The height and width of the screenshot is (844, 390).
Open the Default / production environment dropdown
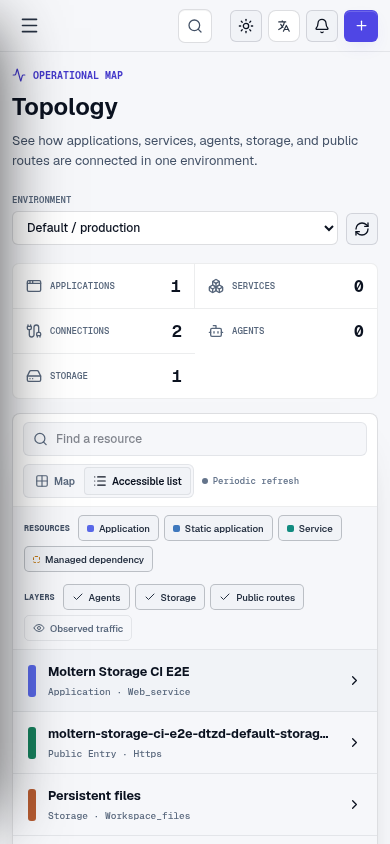click(175, 228)
